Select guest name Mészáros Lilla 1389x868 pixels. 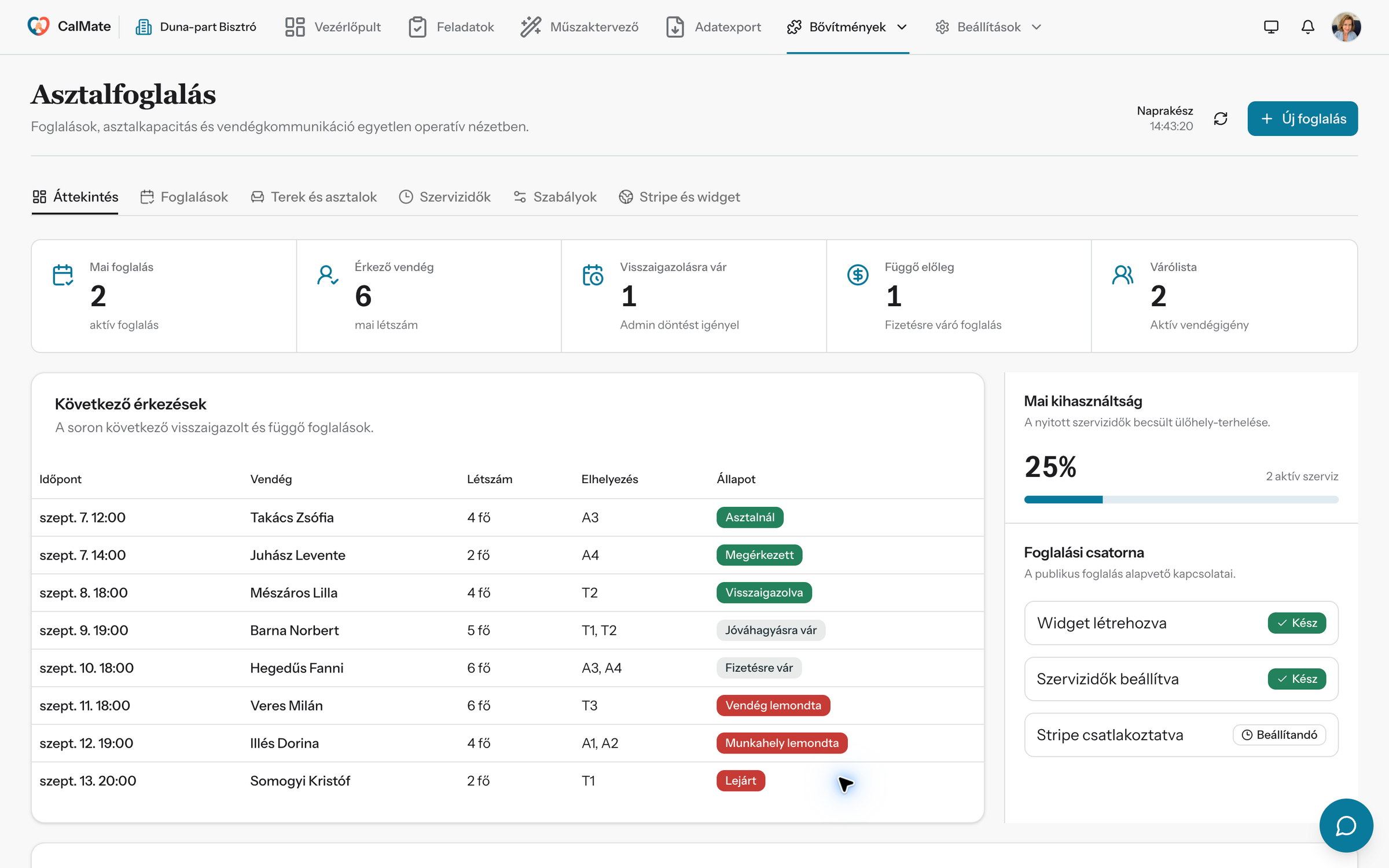[x=293, y=593]
